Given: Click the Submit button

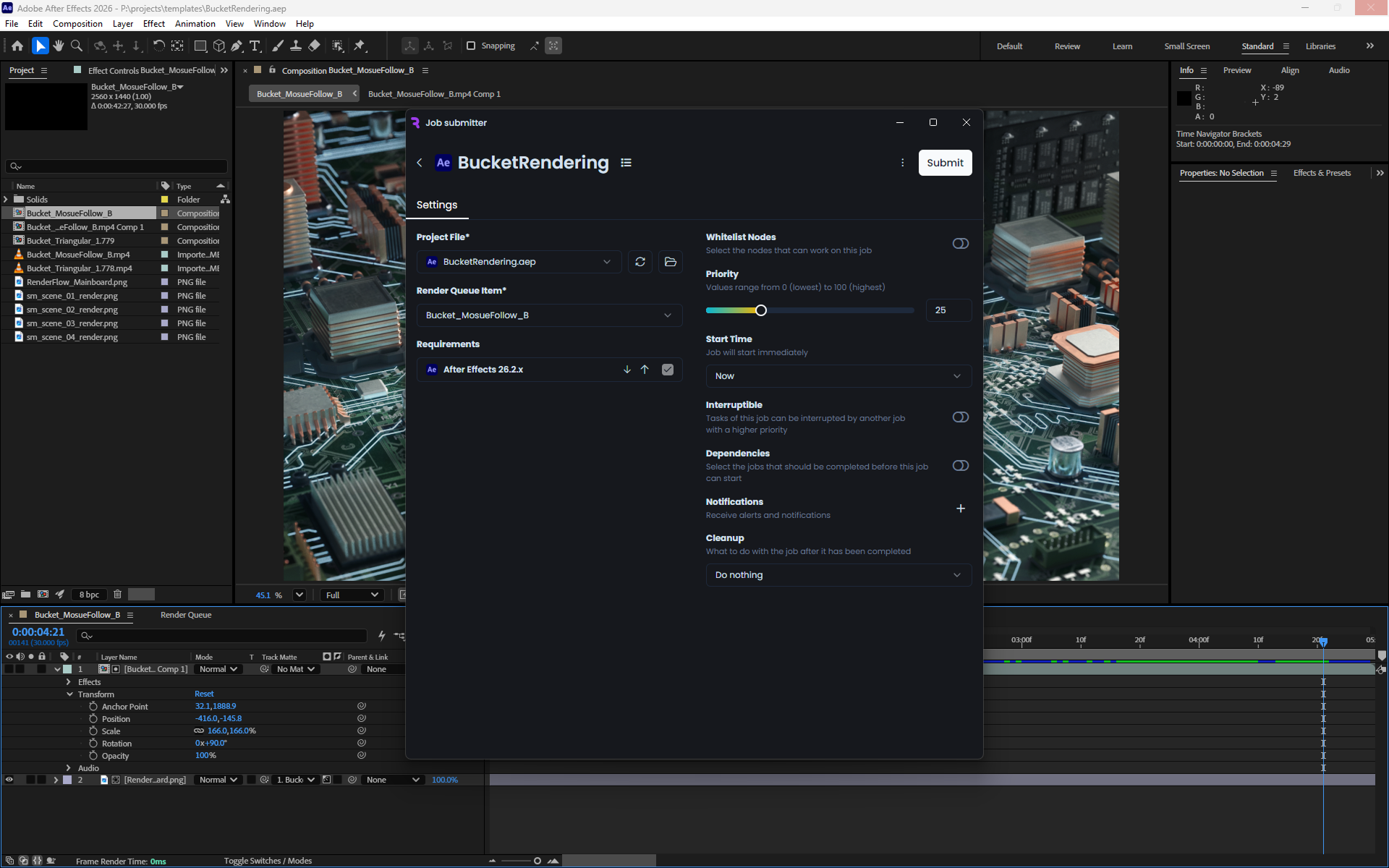Looking at the screenshot, I should (945, 163).
